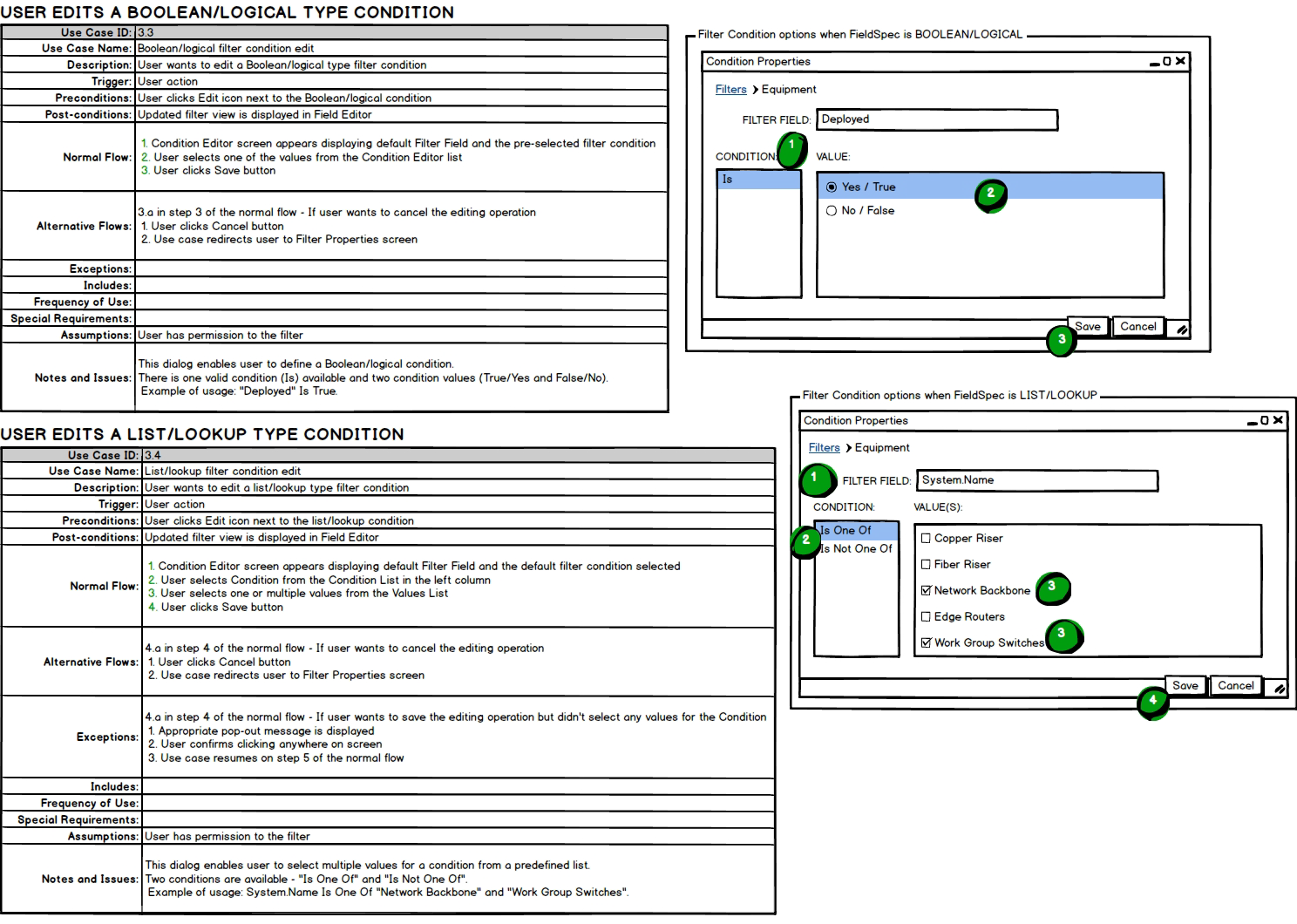
Task: Click the Equipment breadcrumb in Boolean/Logical dialog
Action: (789, 89)
